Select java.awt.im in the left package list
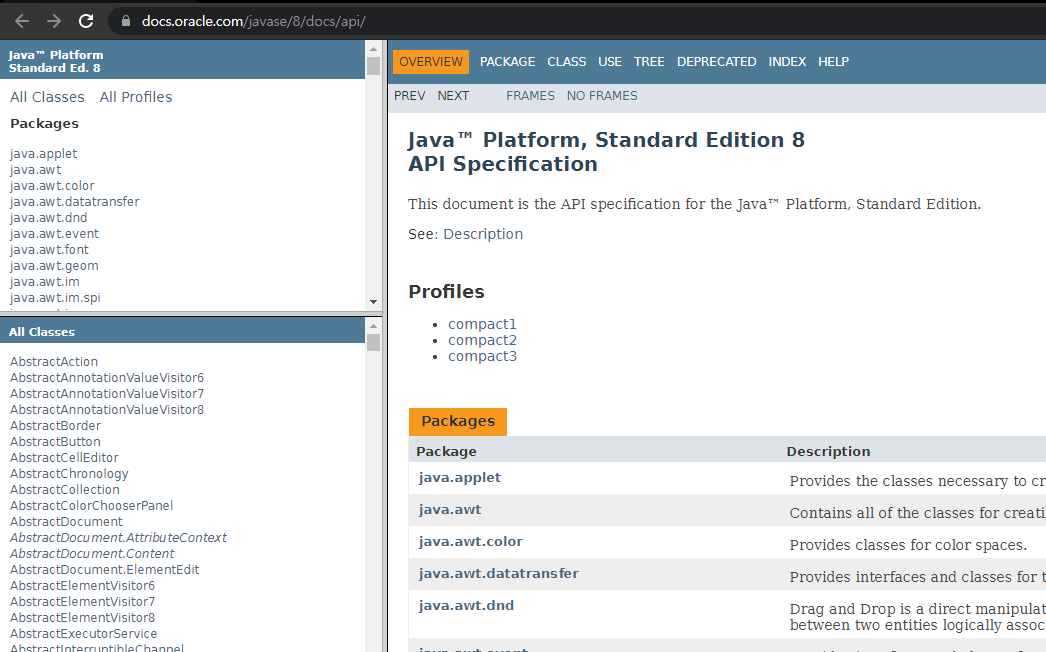The width and height of the screenshot is (1046, 652). 44,282
